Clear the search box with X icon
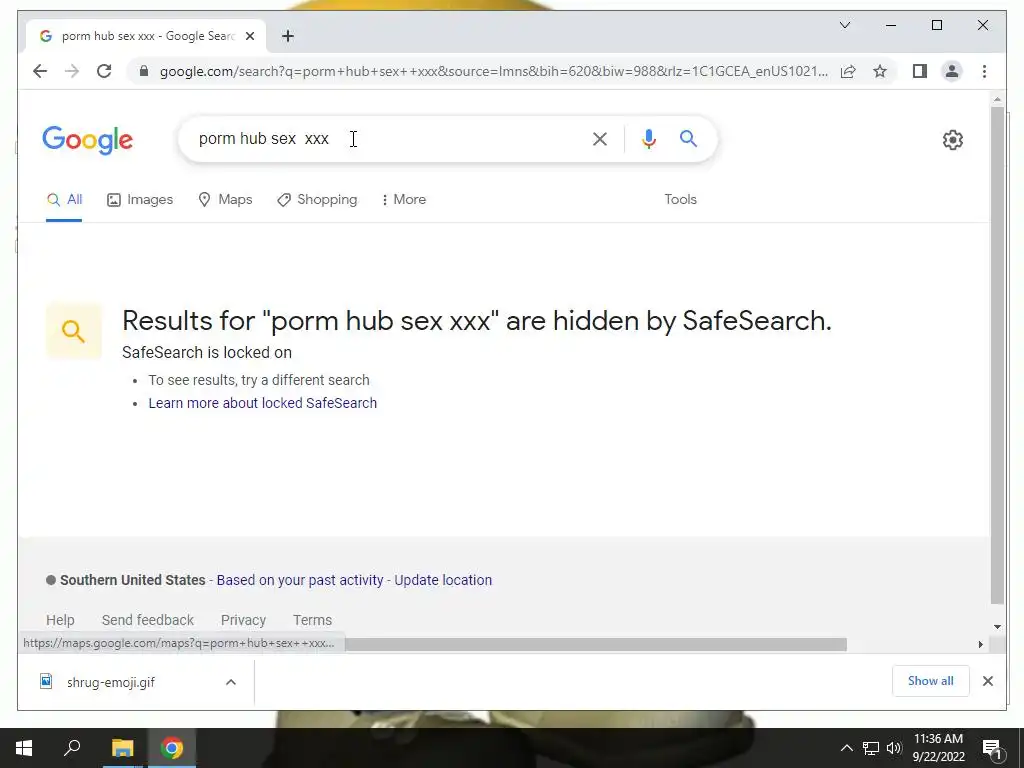The width and height of the screenshot is (1024, 768). pyautogui.click(x=600, y=139)
